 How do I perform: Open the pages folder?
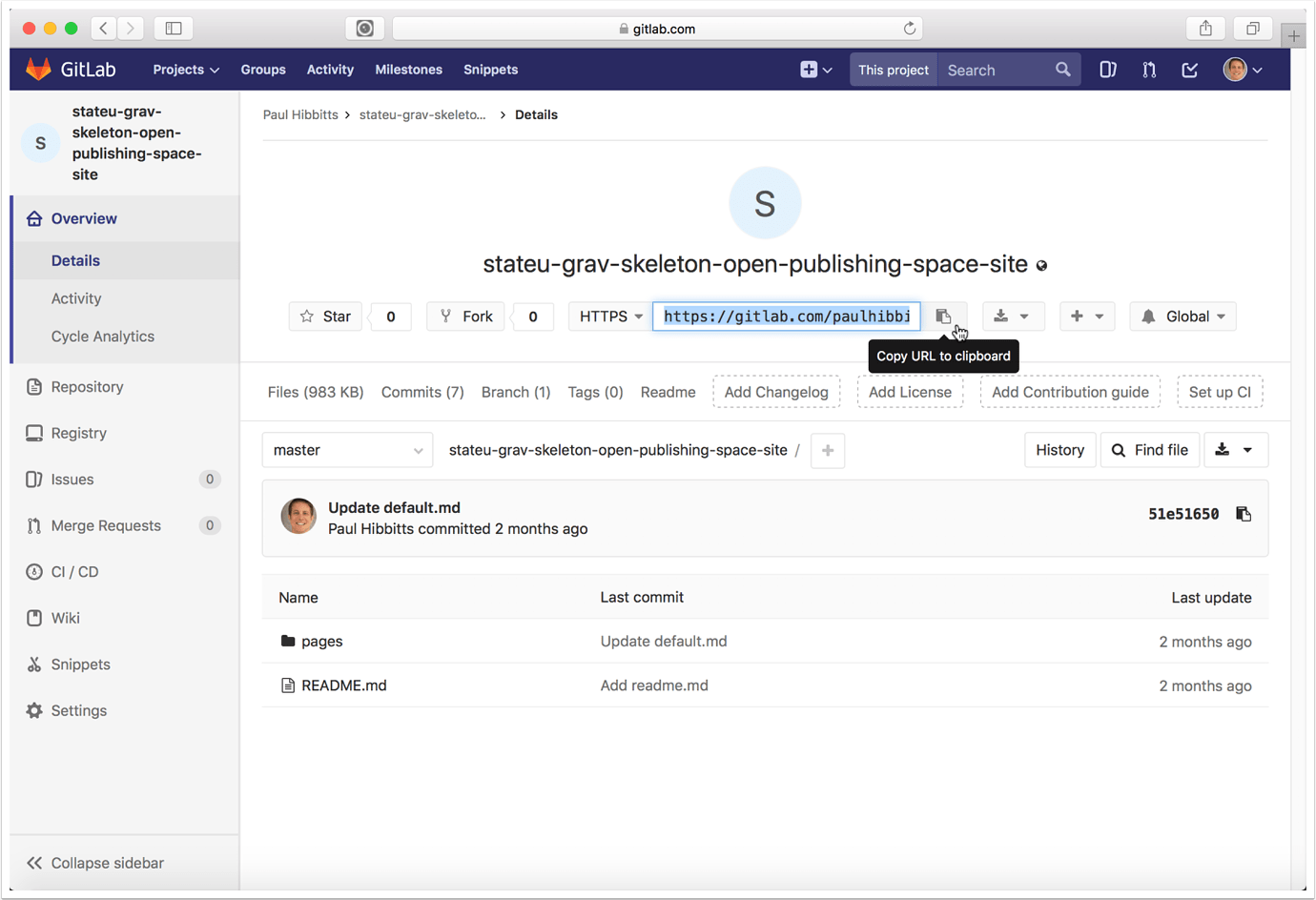321,642
